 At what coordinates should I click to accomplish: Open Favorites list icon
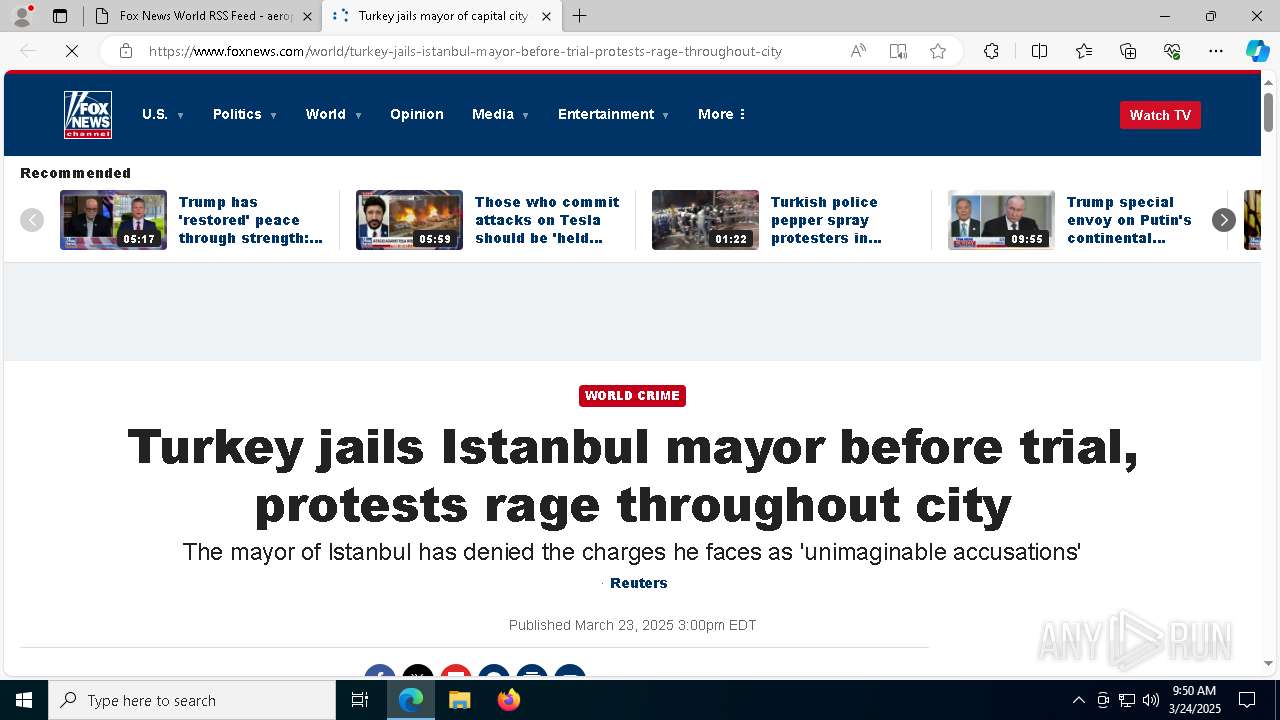pos(1084,51)
